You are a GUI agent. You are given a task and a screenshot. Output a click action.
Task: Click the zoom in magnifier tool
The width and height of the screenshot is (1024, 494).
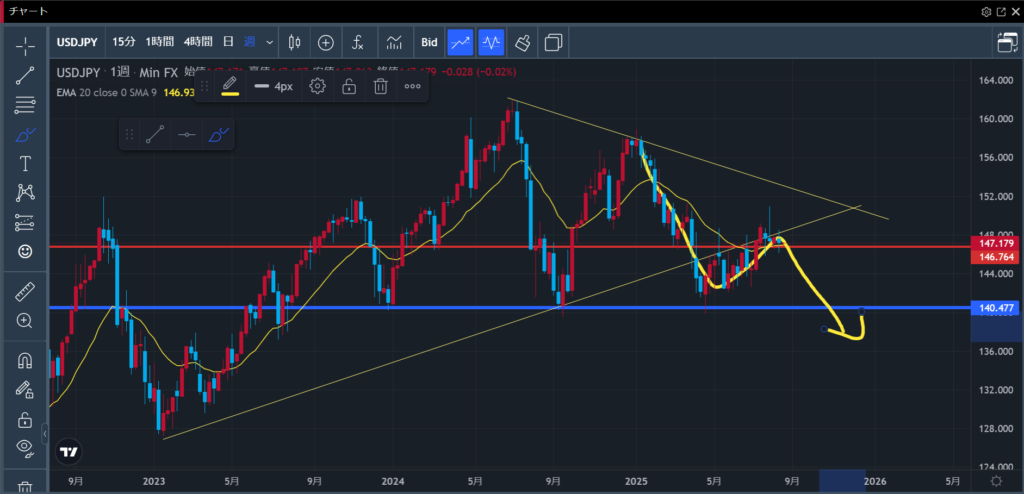coord(25,321)
